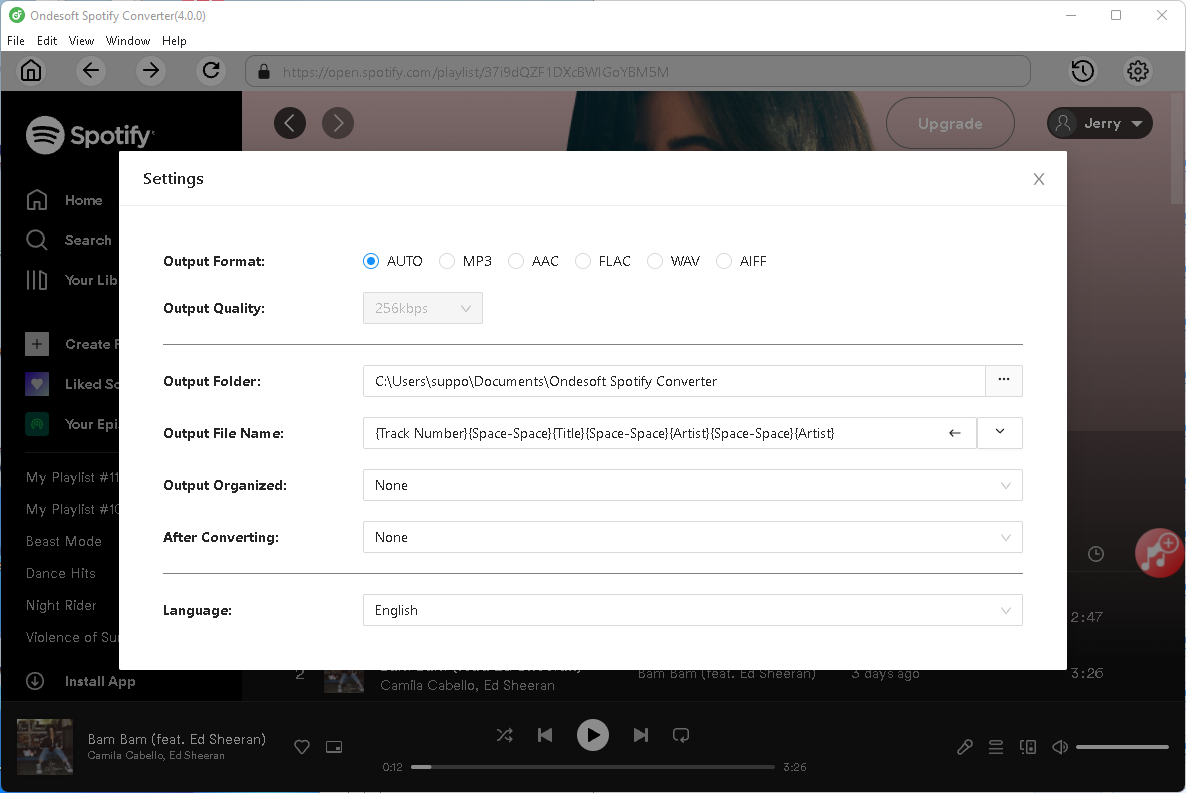This screenshot has height=793, width=1186.
Task: Select MP3 output format
Action: click(x=447, y=261)
